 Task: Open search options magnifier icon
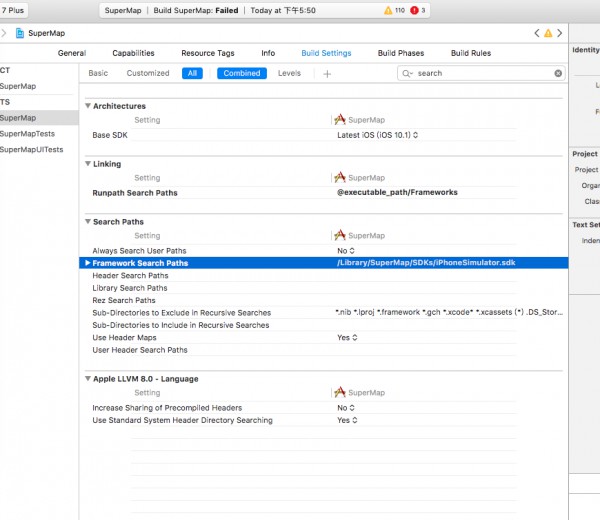(407, 73)
